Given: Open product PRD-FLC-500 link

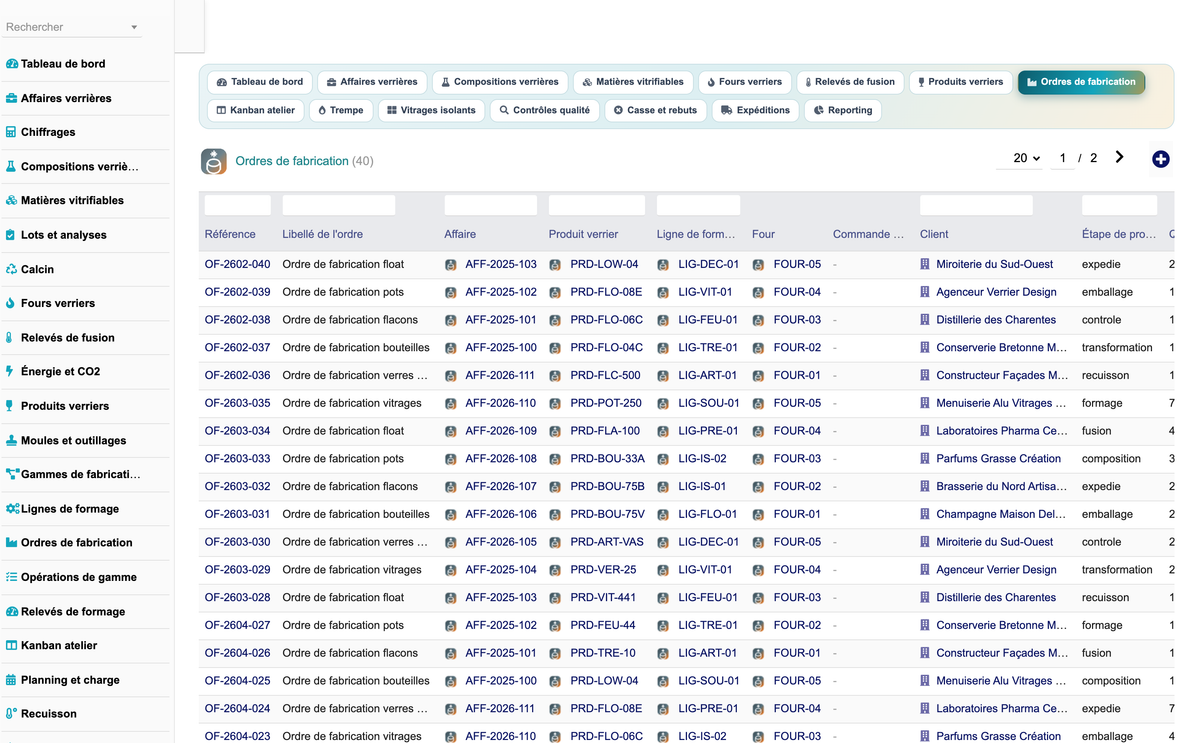Looking at the screenshot, I should [x=605, y=376].
